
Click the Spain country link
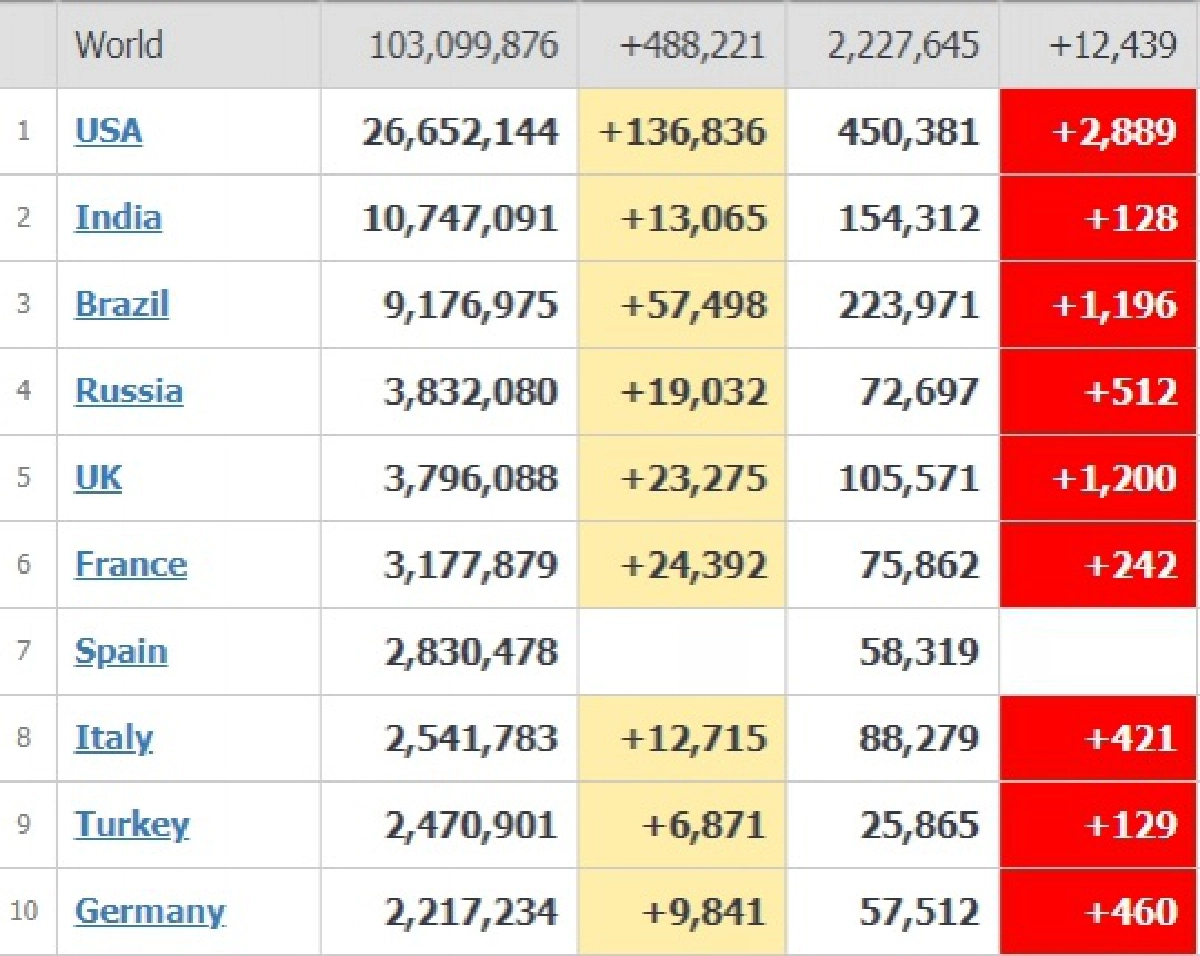point(121,652)
